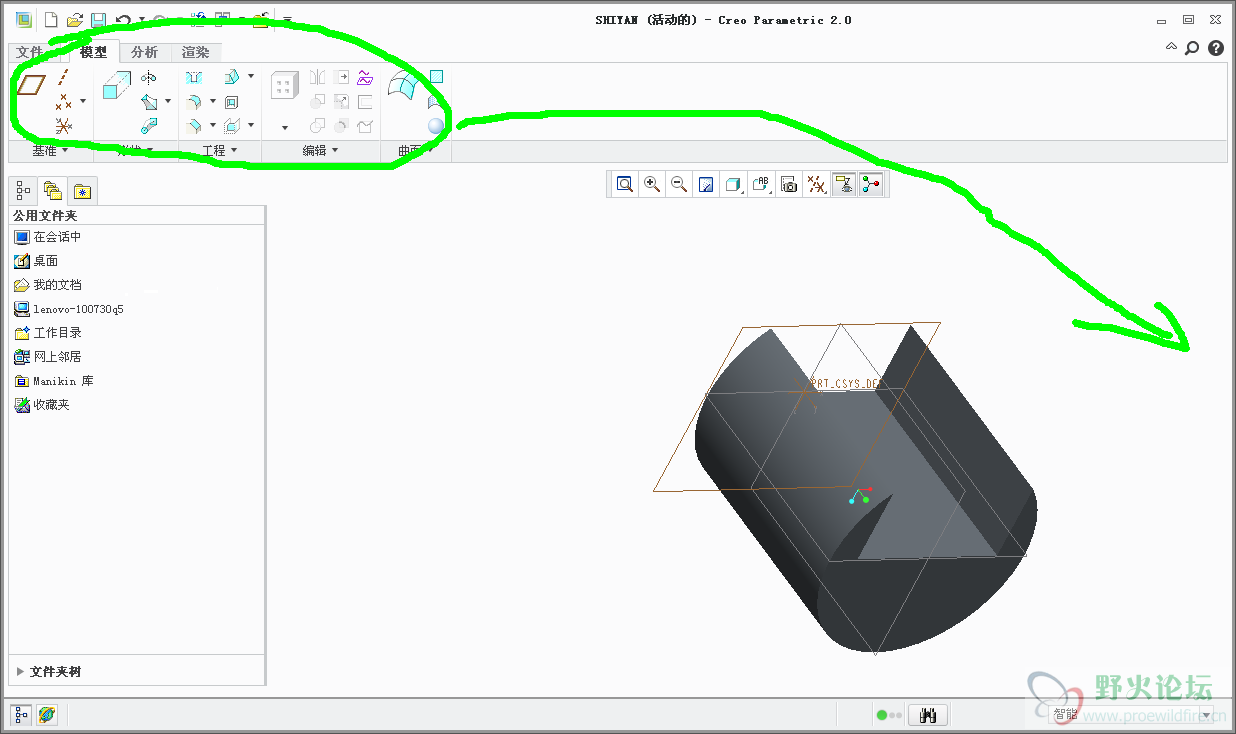Repaint the graphics window

706,184
